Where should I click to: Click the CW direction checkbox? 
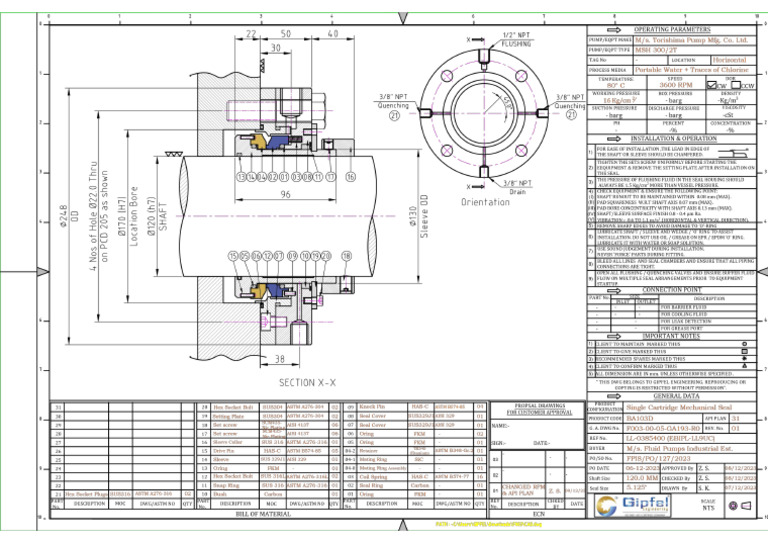click(711, 85)
